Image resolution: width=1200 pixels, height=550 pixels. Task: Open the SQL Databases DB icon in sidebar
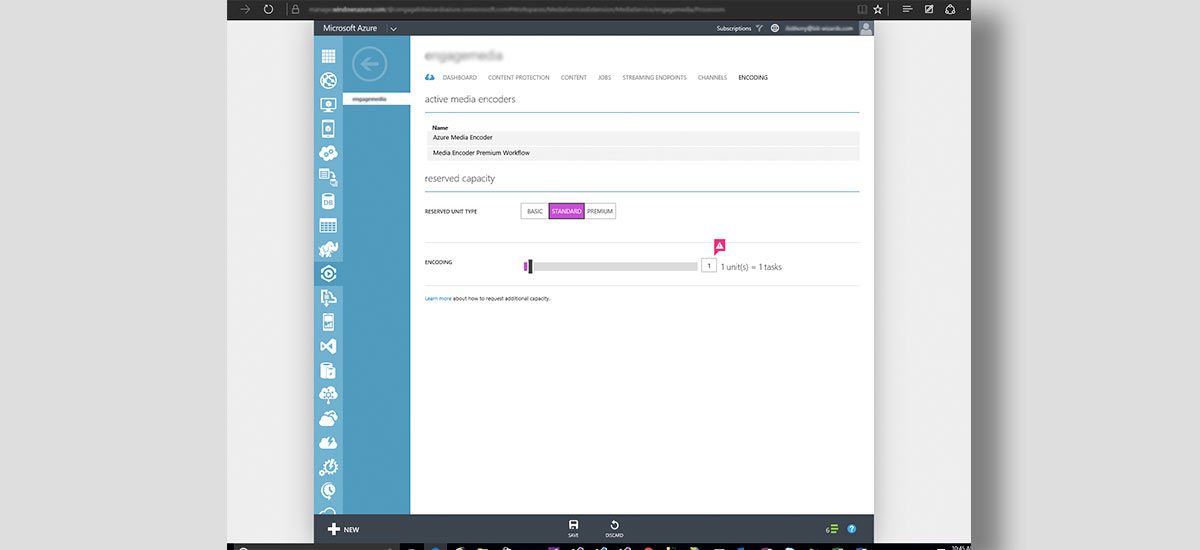(x=328, y=201)
